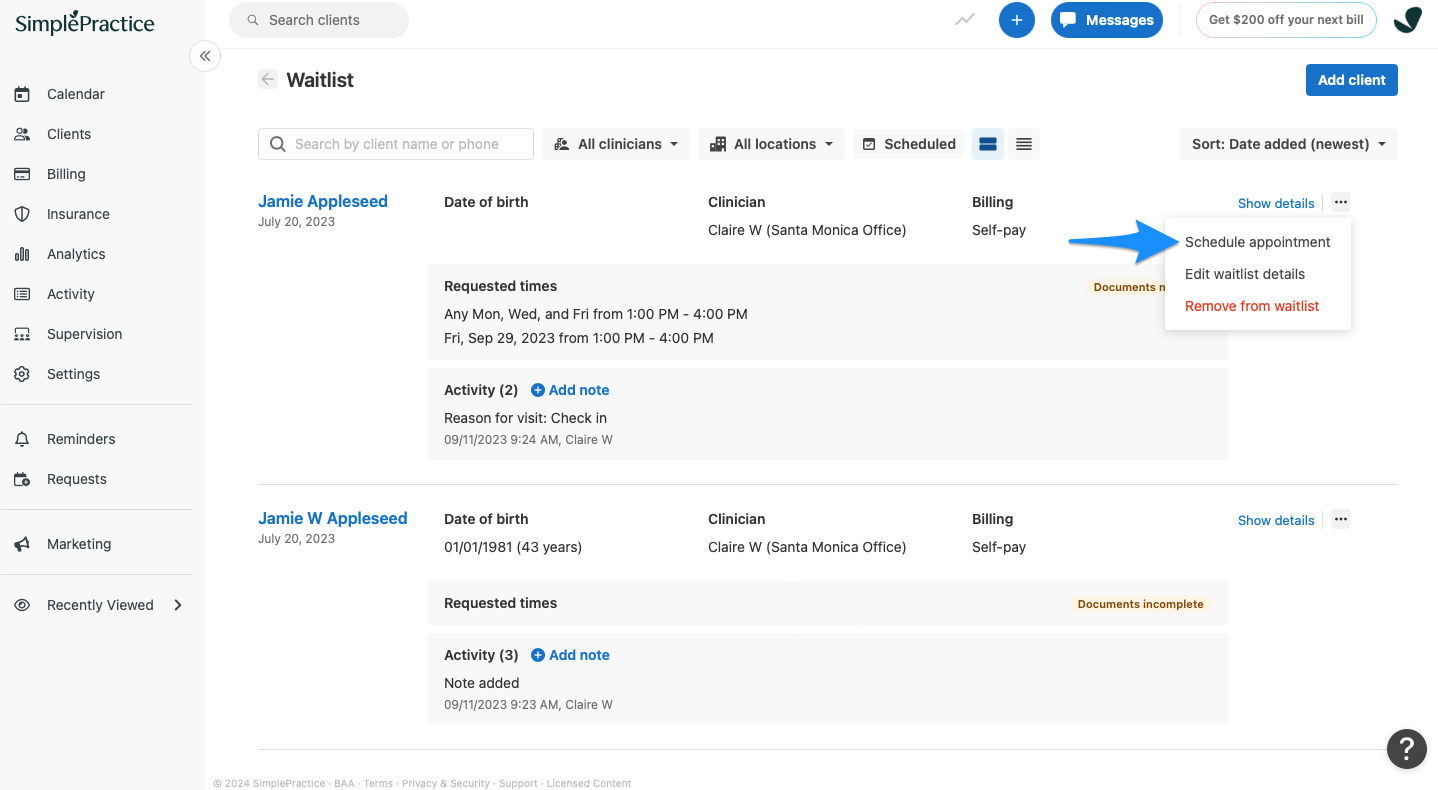Click the Activity list icon
Screen dimensions: 1438x790
pos(22,294)
